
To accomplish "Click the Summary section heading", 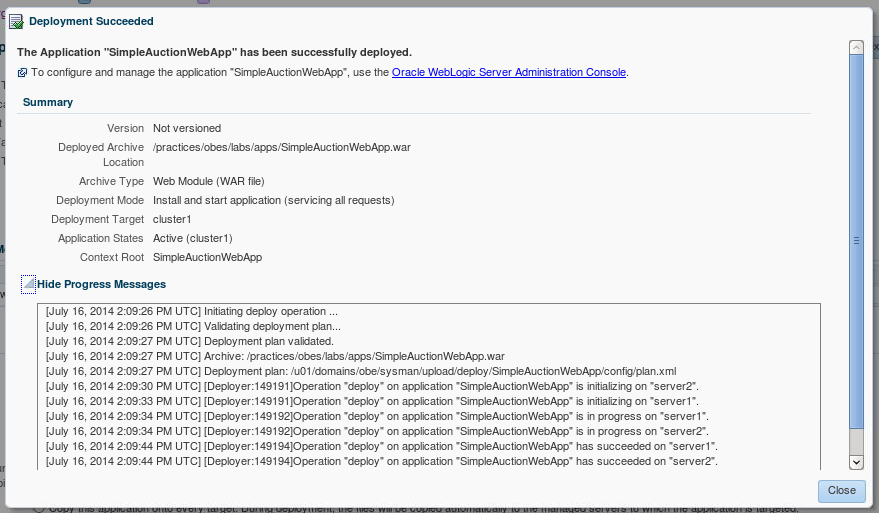I will pyautogui.click(x=48, y=102).
